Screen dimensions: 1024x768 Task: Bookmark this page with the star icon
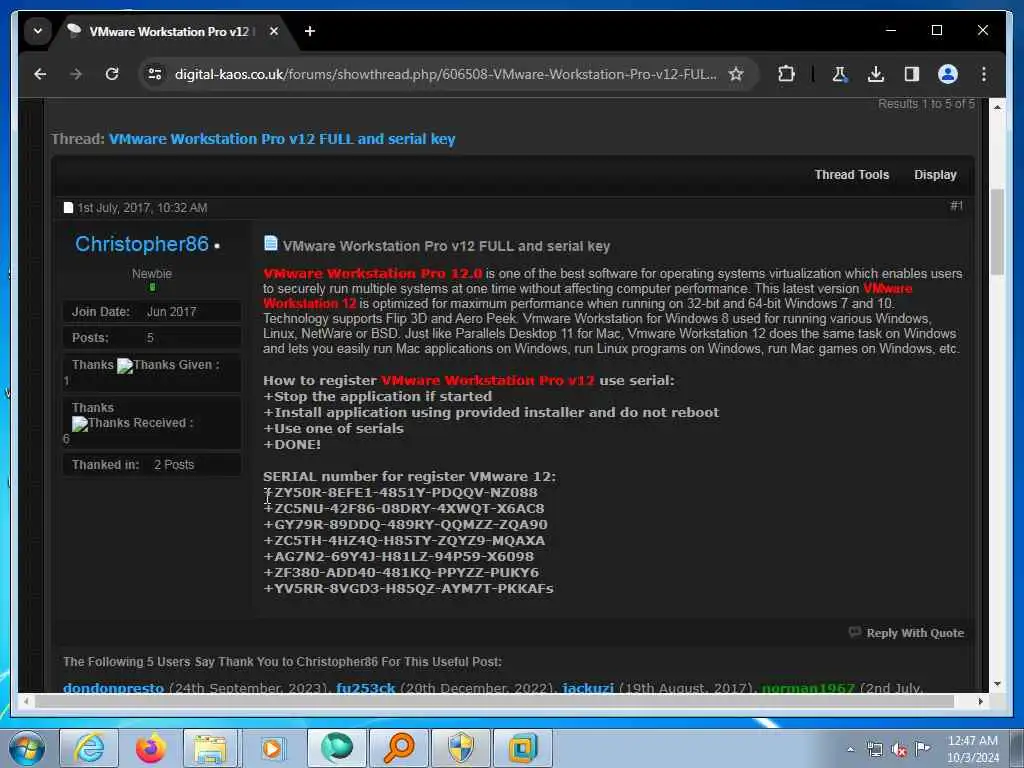736,74
